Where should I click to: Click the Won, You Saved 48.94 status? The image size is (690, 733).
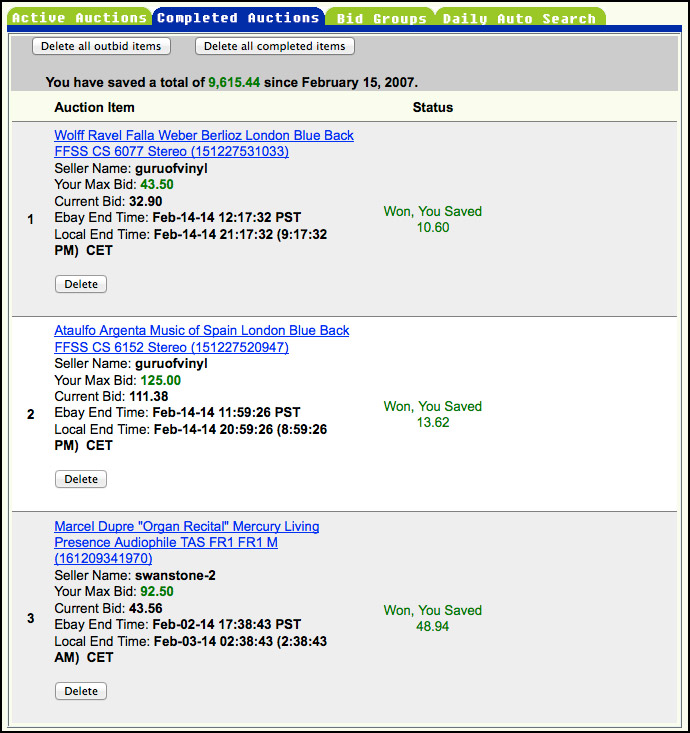(432, 618)
